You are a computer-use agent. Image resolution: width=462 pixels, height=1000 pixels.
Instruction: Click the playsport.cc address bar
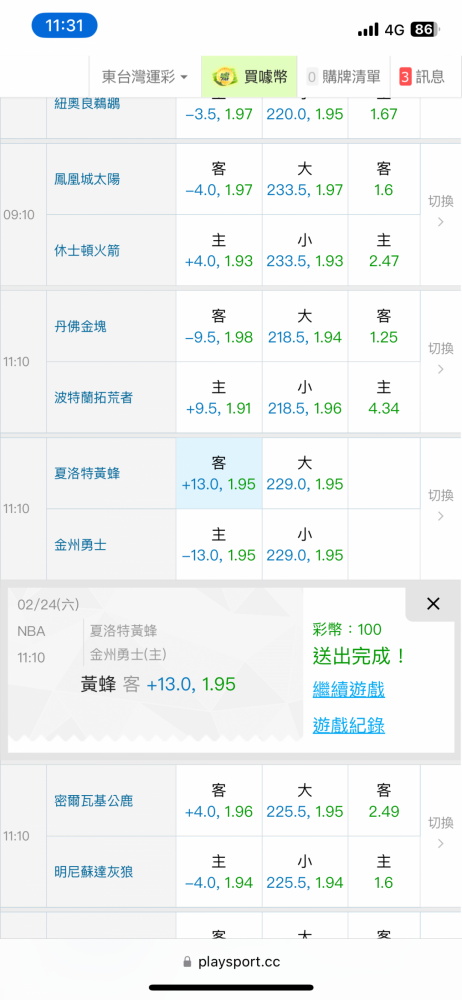coord(231,962)
